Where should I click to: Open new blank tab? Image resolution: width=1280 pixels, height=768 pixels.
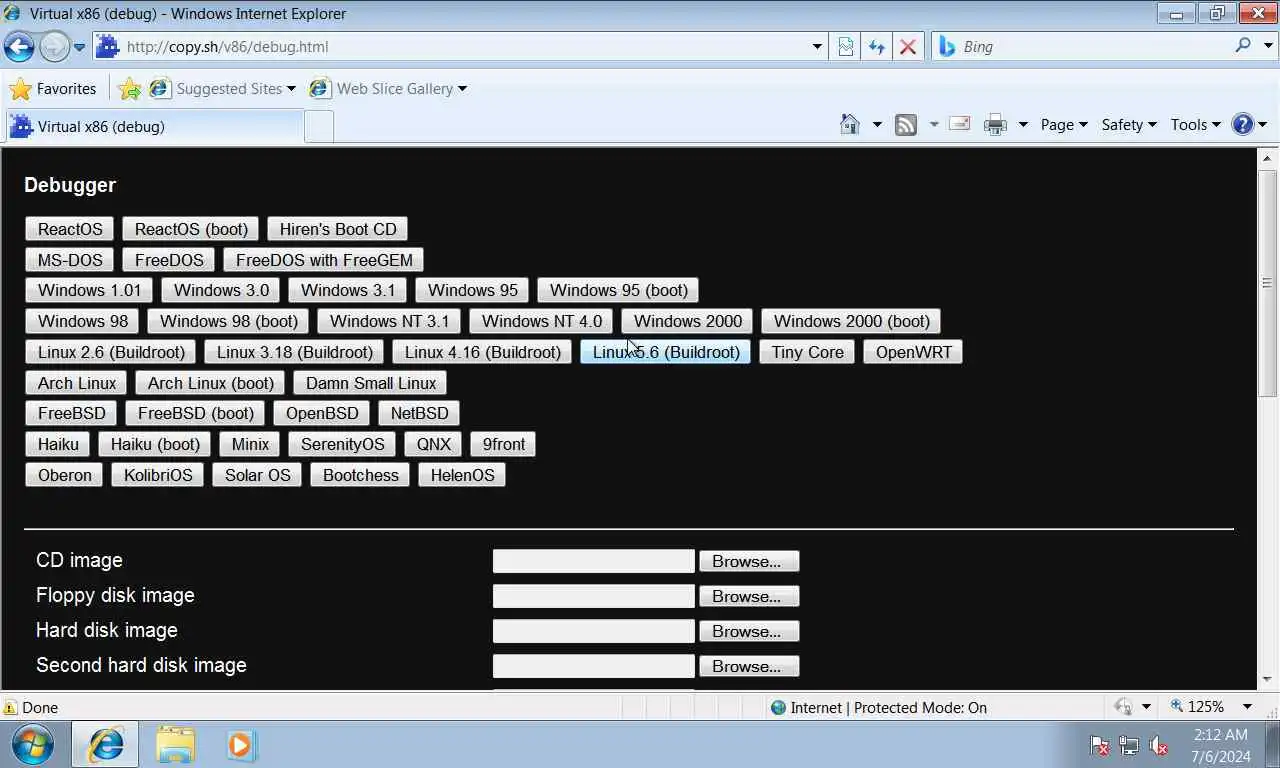coord(319,126)
